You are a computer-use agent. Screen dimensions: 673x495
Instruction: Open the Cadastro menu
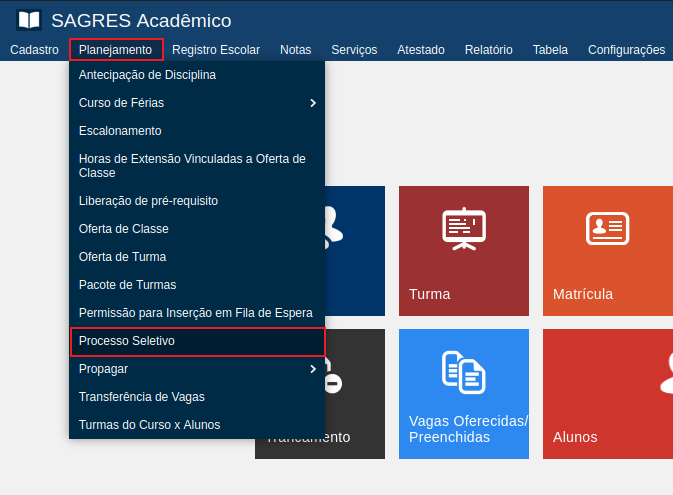click(x=34, y=49)
